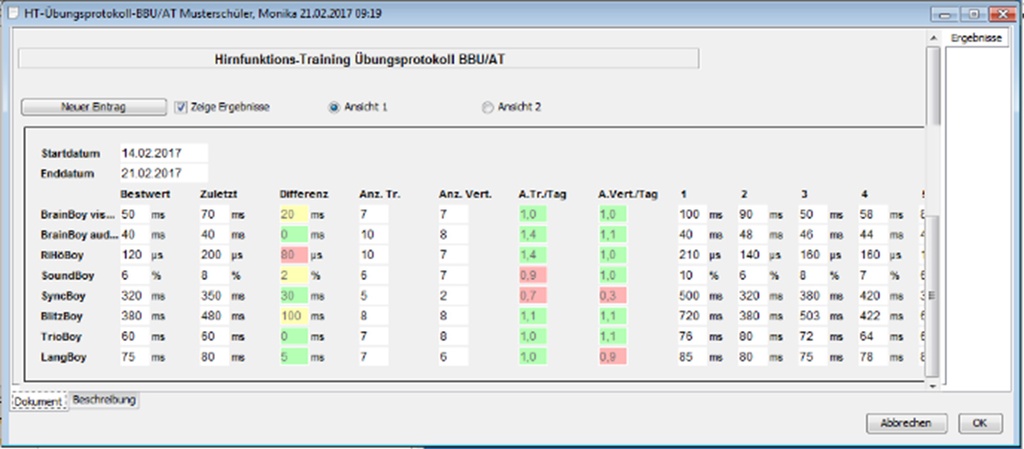The height and width of the screenshot is (449, 1024).
Task: Click yellow Differenz cell 100 for BlitzBoy
Action: (293, 316)
